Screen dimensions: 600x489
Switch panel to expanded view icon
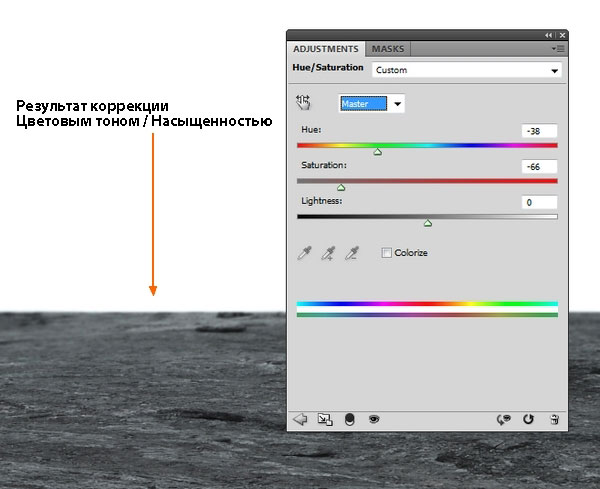pyautogui.click(x=325, y=419)
